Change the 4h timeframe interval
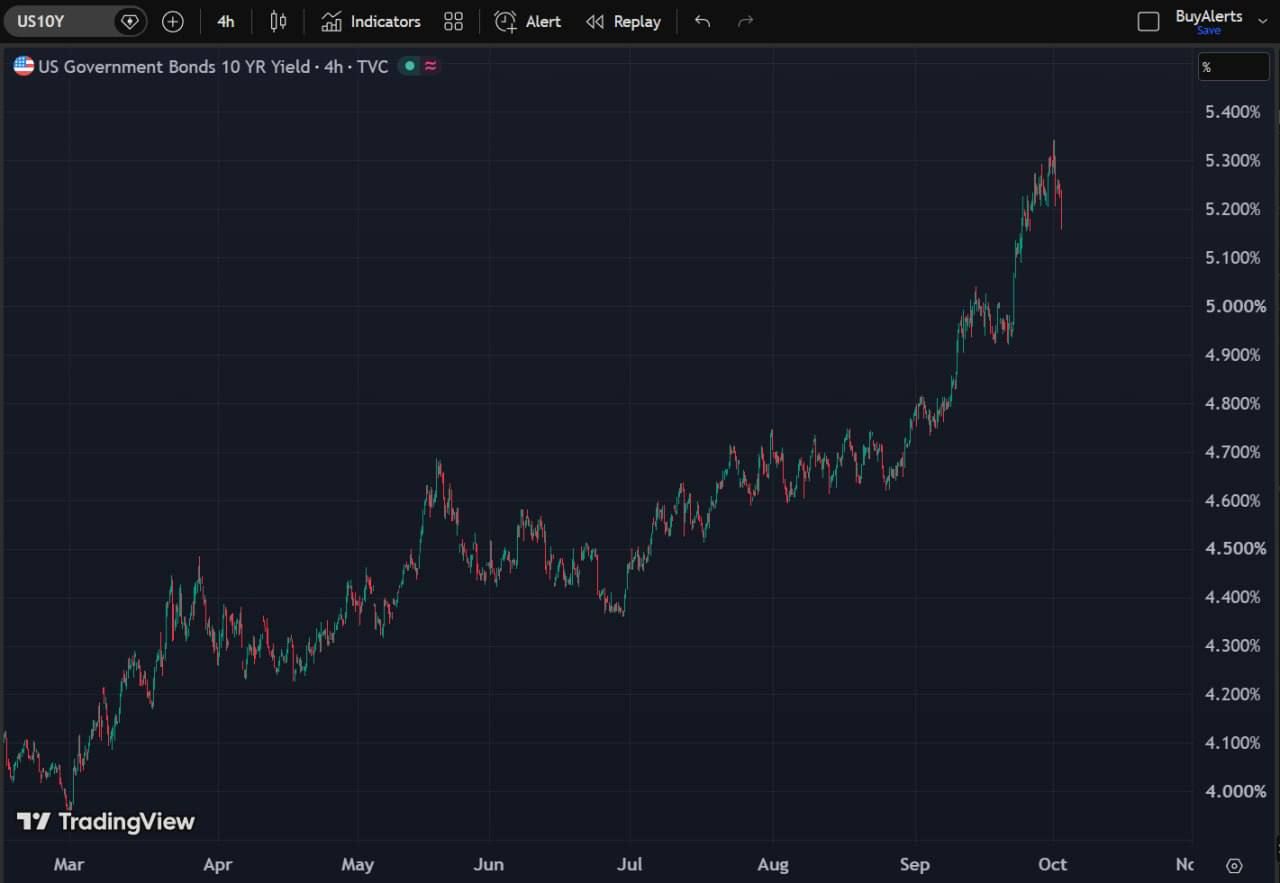1280x883 pixels. pyautogui.click(x=226, y=21)
